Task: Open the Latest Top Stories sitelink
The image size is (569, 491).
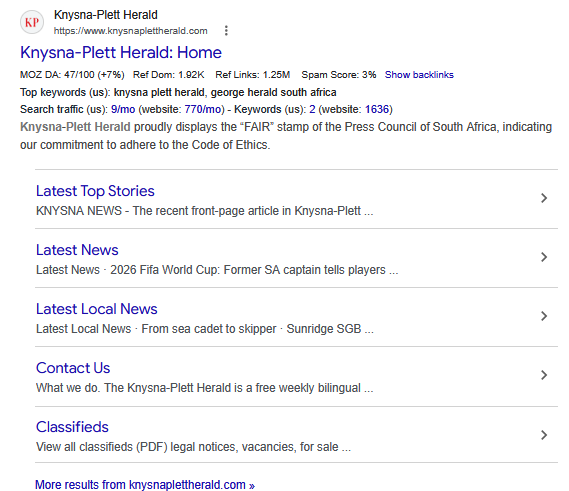Action: point(95,191)
